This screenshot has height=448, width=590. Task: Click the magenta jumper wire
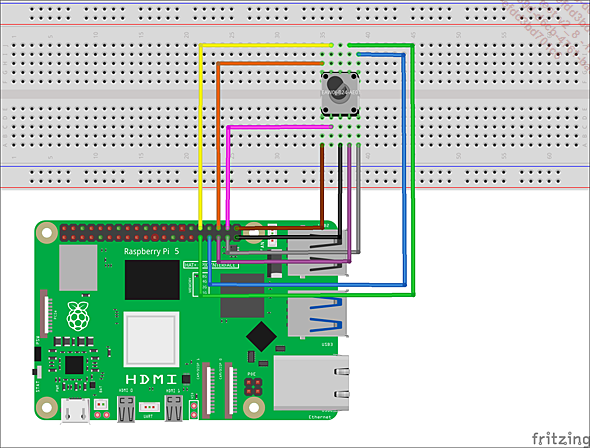(x=228, y=176)
